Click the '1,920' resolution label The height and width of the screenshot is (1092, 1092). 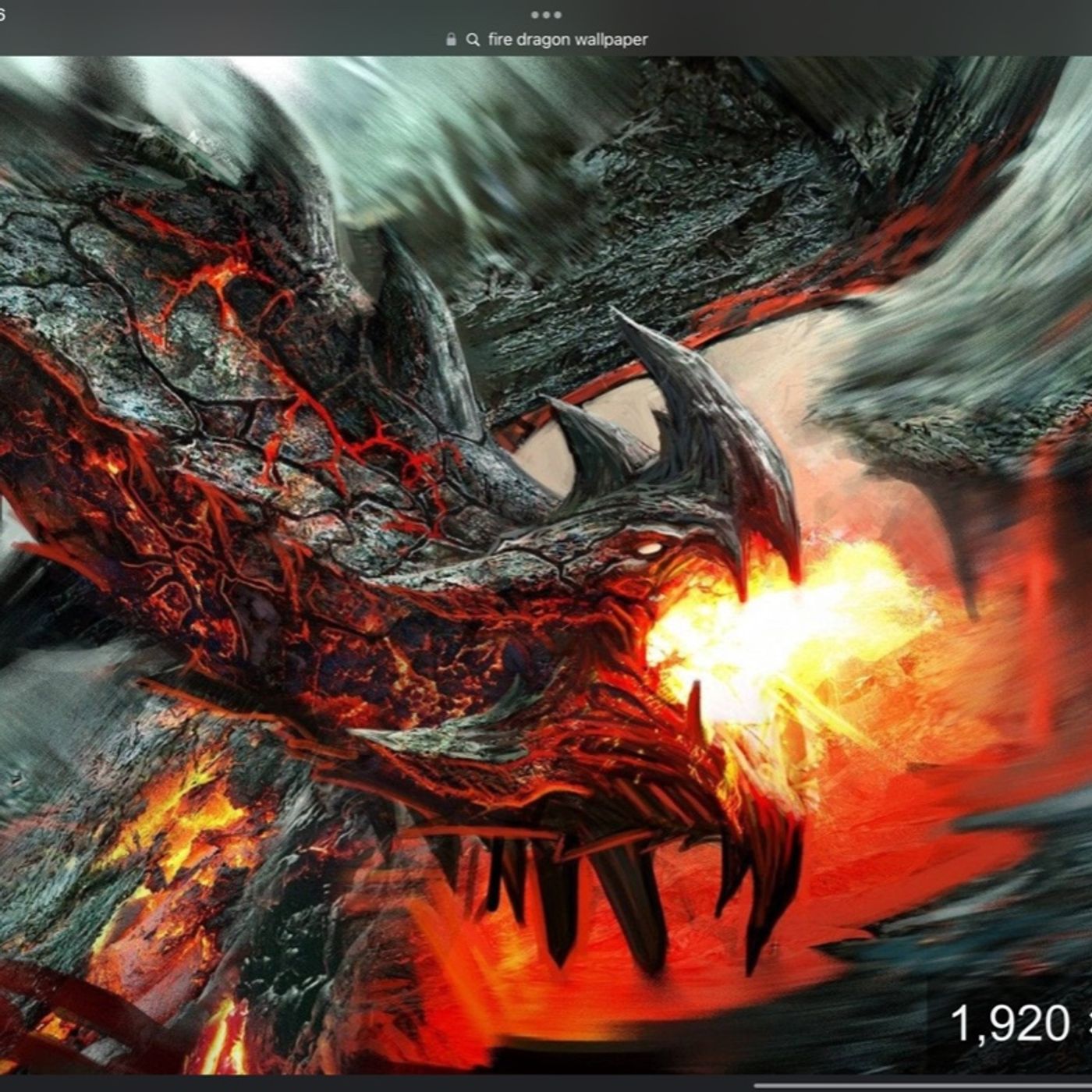(1010, 1023)
